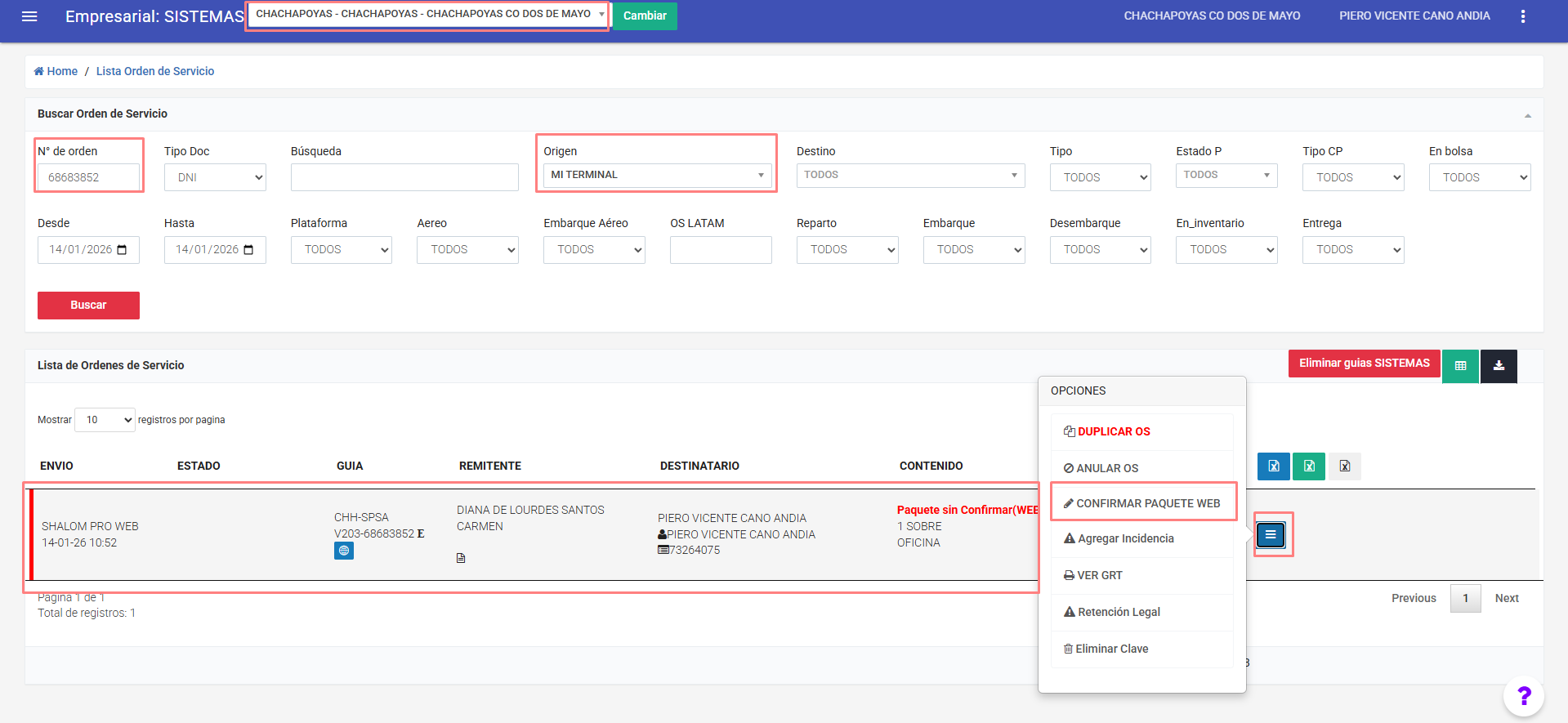Click the gray Excel export icon

pos(1344,466)
